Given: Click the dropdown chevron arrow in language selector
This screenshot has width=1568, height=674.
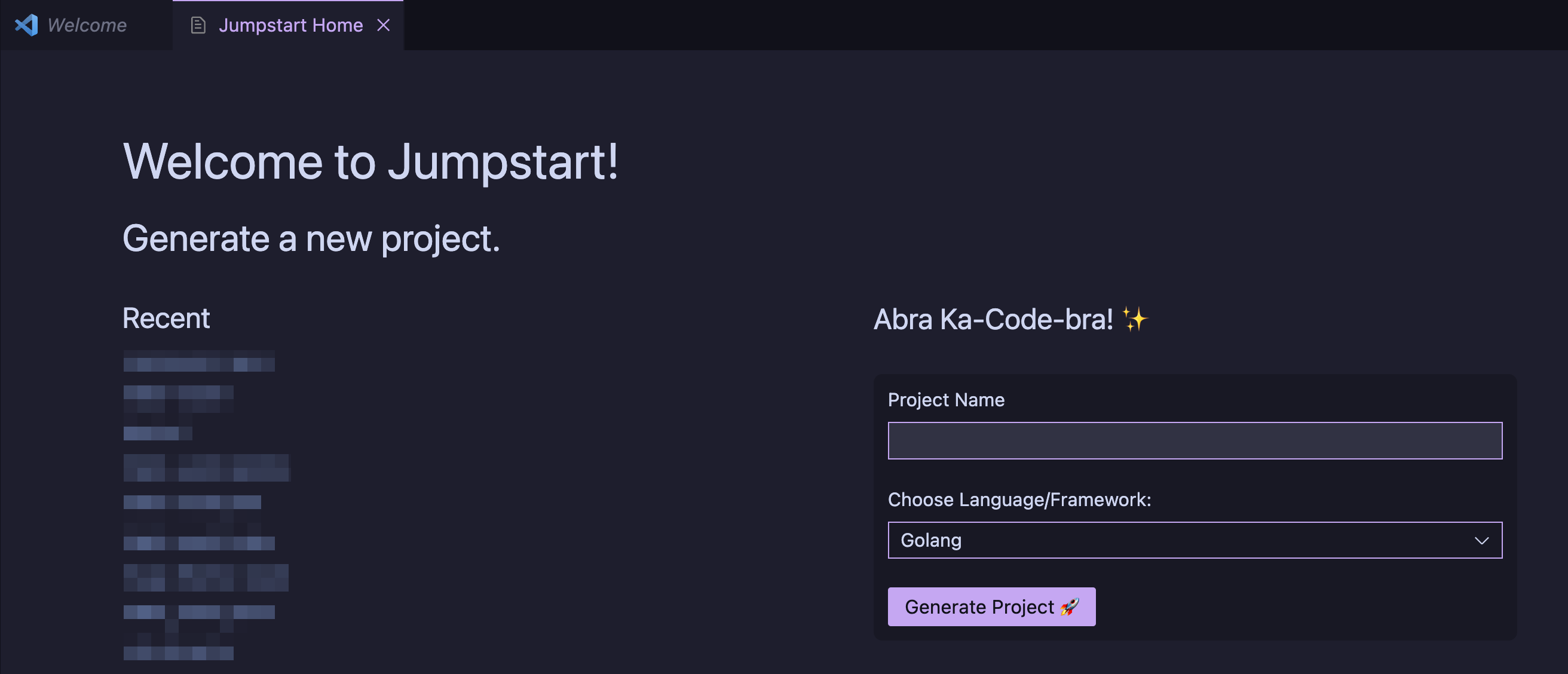Looking at the screenshot, I should pyautogui.click(x=1481, y=541).
